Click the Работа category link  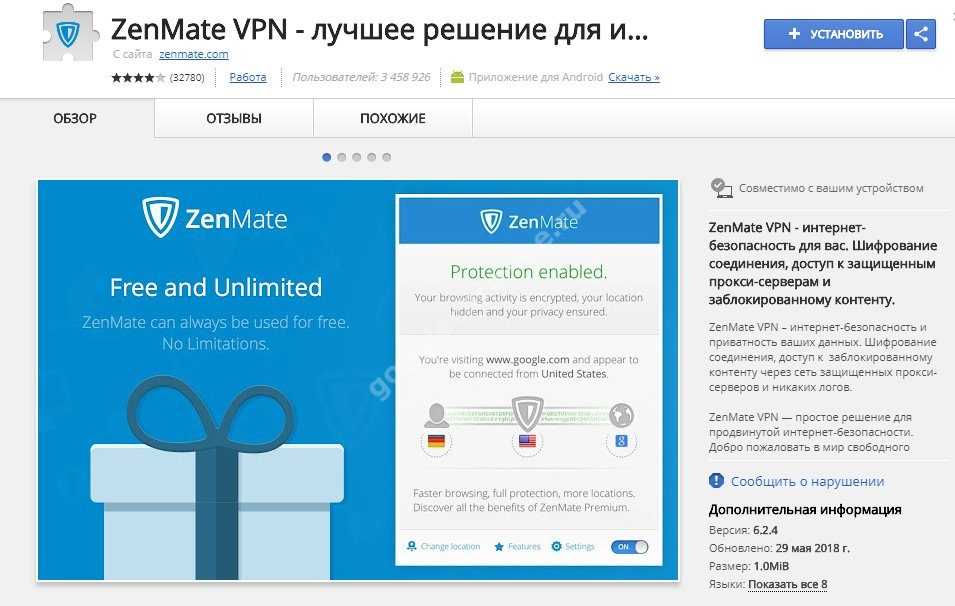click(248, 77)
